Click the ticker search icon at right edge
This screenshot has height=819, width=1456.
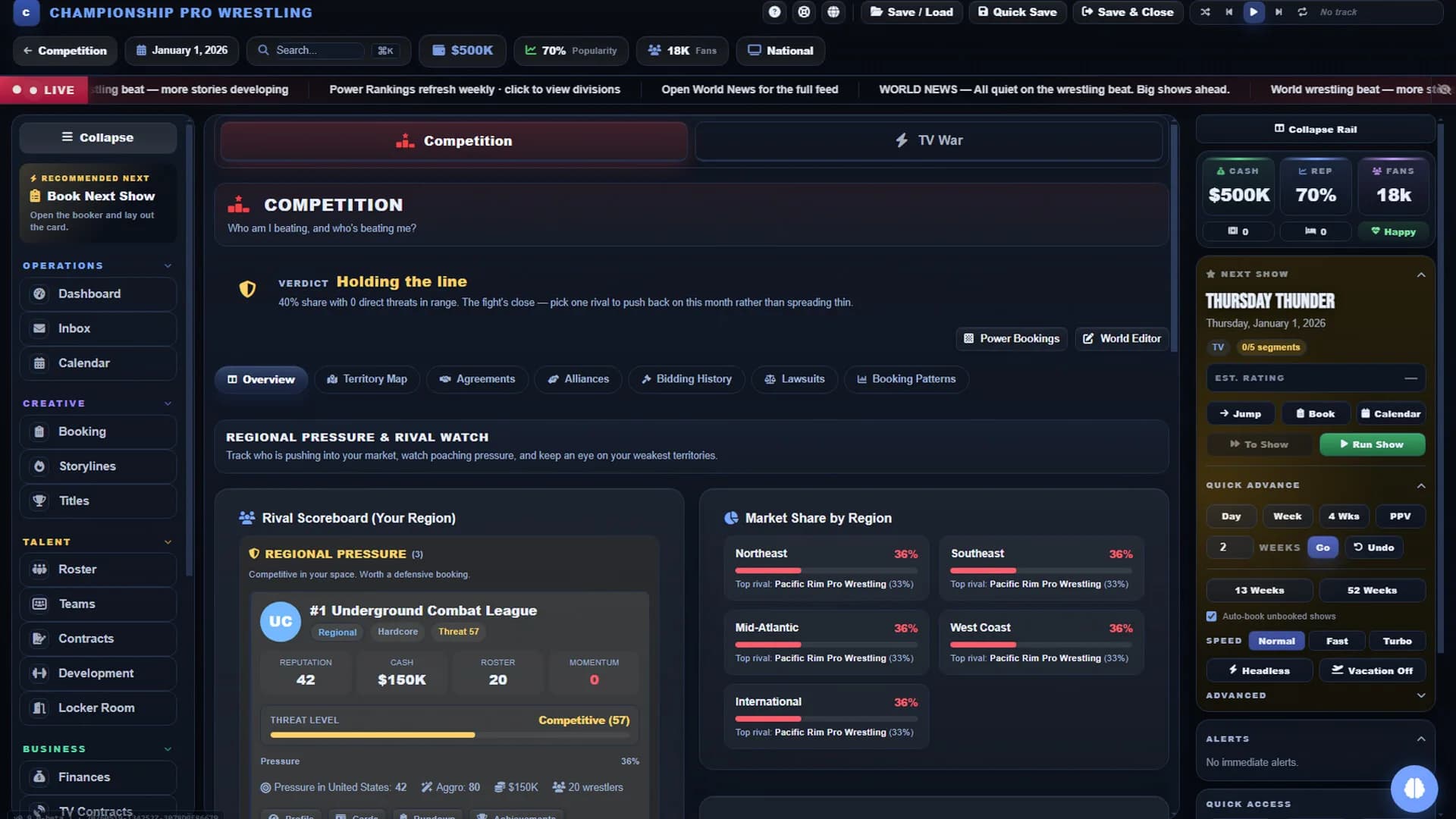click(1445, 89)
